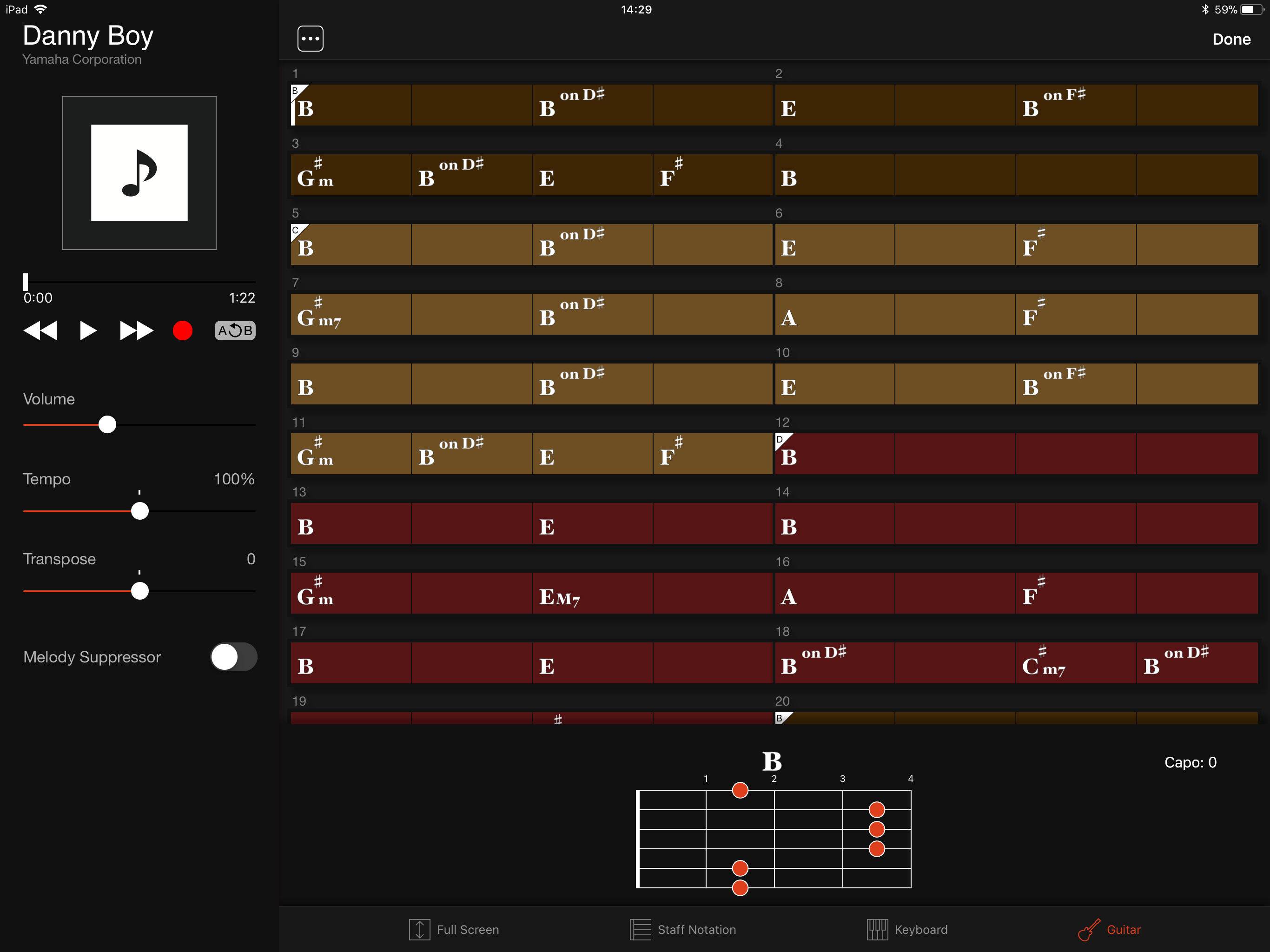
Task: Tap the rewind button
Action: (40, 331)
